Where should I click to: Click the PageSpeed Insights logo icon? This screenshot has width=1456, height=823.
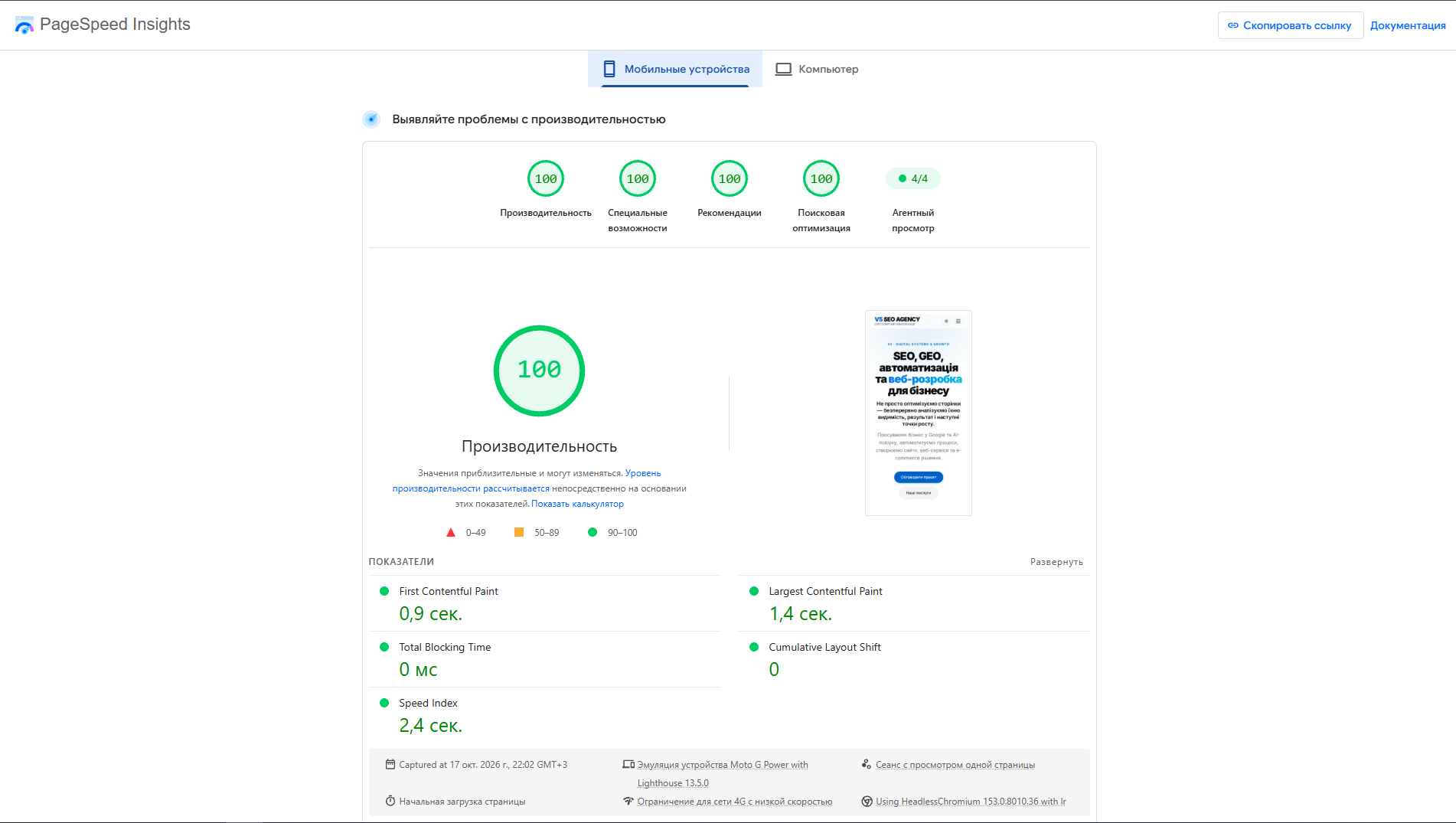coord(24,25)
